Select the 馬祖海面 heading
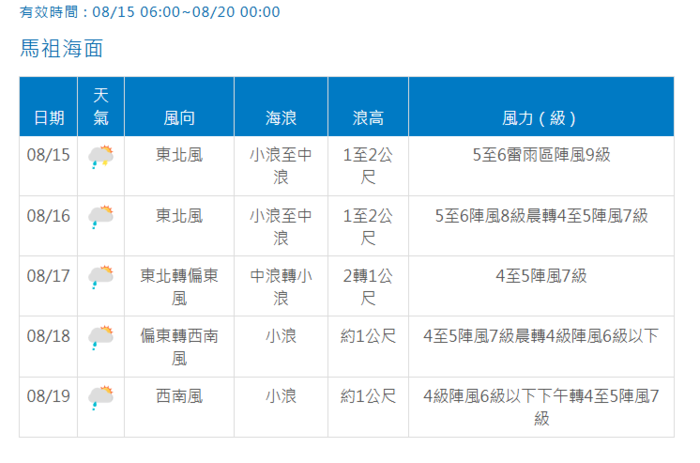This screenshot has width=700, height=463. click(x=62, y=48)
